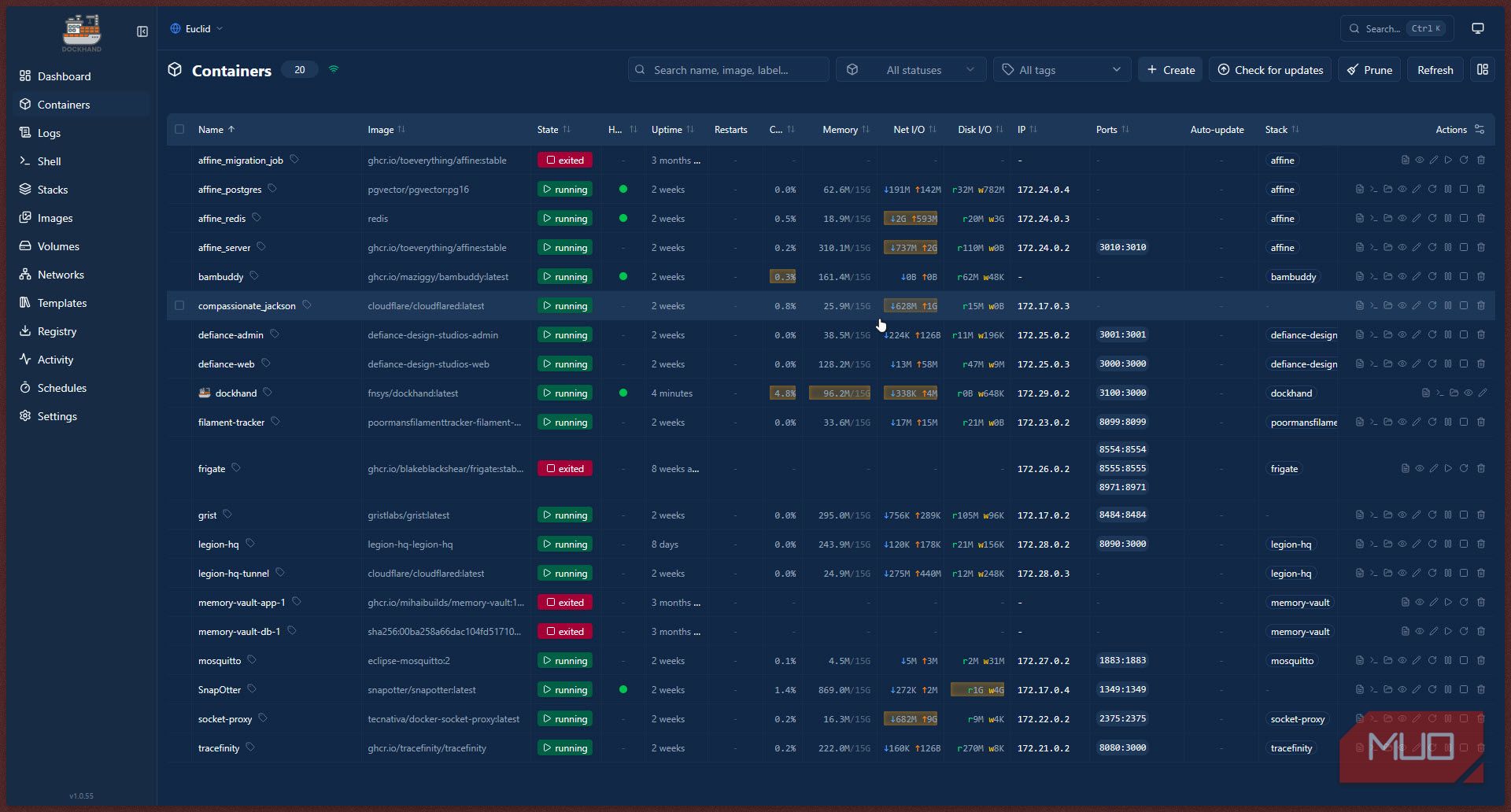1511x812 pixels.
Task: Open Settings from the sidebar
Action: click(81, 415)
